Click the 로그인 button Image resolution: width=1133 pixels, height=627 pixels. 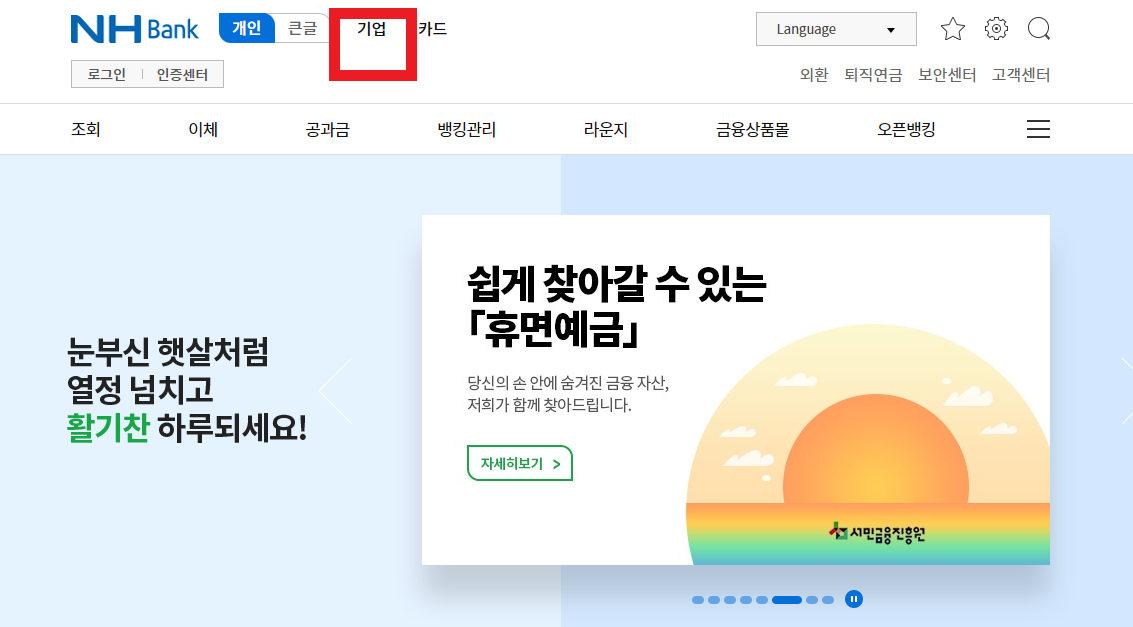[106, 73]
